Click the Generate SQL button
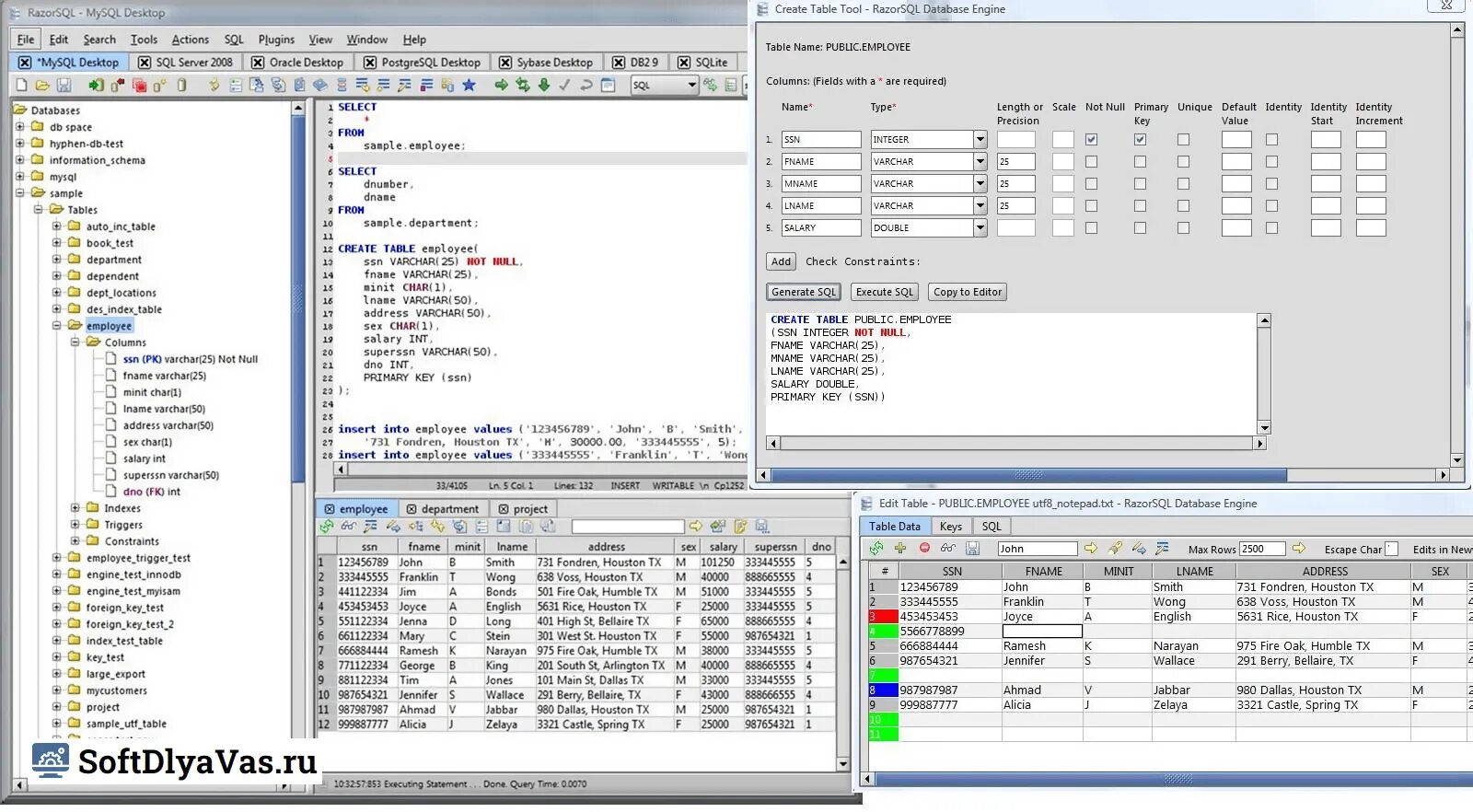 [x=804, y=293]
